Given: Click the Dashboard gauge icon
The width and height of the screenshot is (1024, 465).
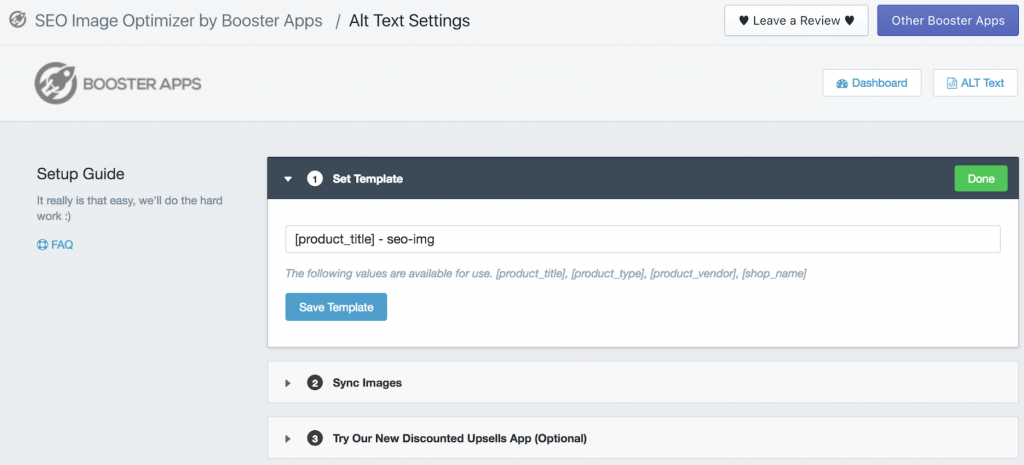Looking at the screenshot, I should [x=841, y=83].
